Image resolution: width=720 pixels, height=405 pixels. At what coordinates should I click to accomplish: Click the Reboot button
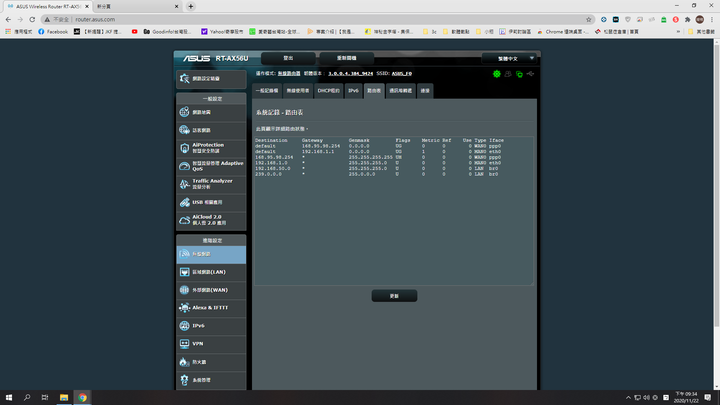click(347, 58)
